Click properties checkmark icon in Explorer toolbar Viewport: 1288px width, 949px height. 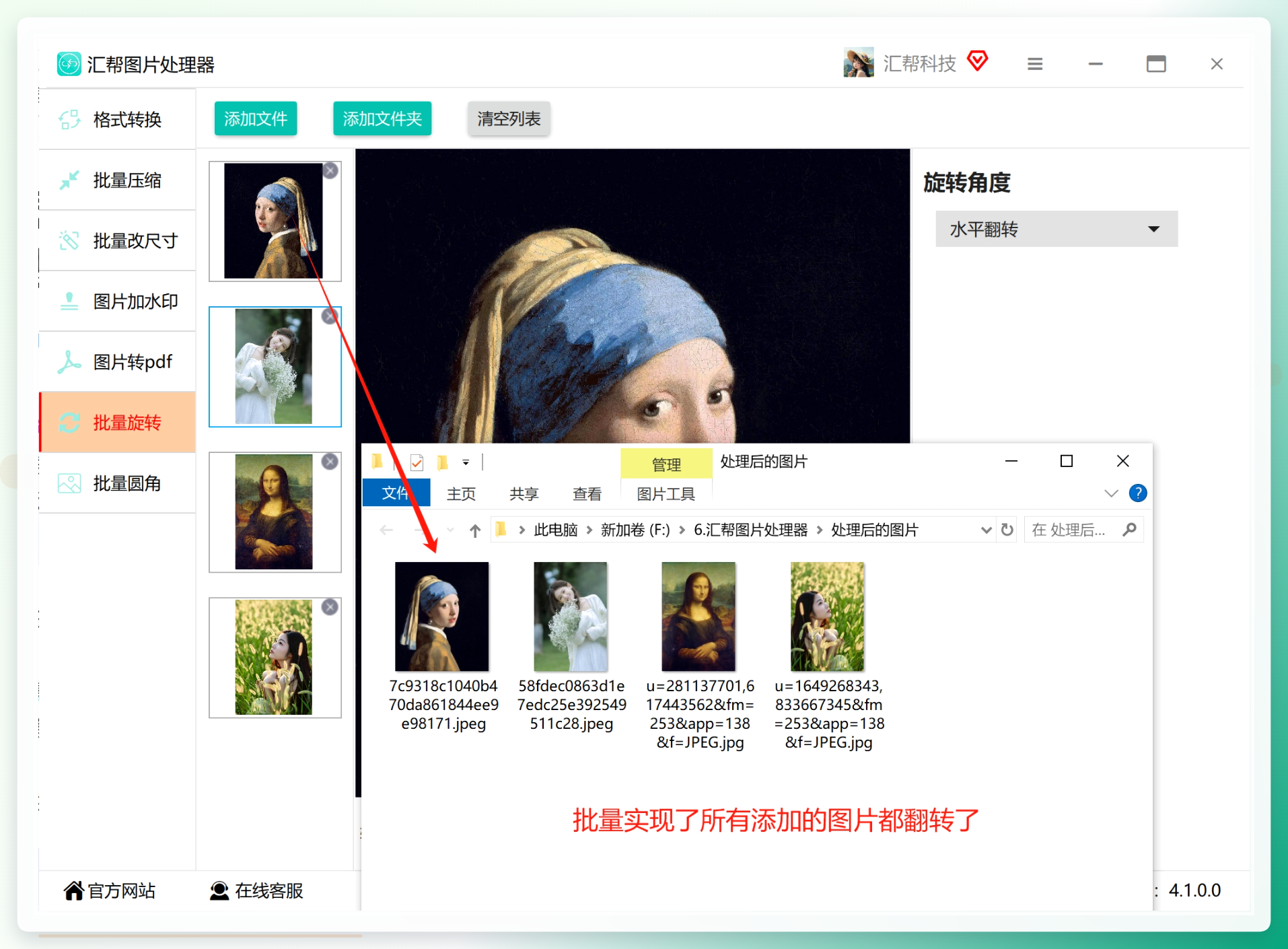click(417, 462)
